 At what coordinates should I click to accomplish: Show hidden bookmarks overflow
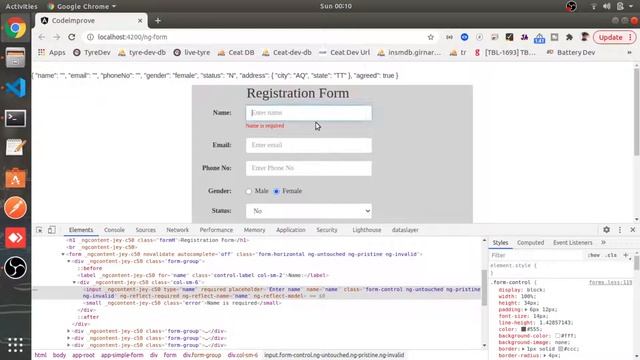(x=629, y=53)
